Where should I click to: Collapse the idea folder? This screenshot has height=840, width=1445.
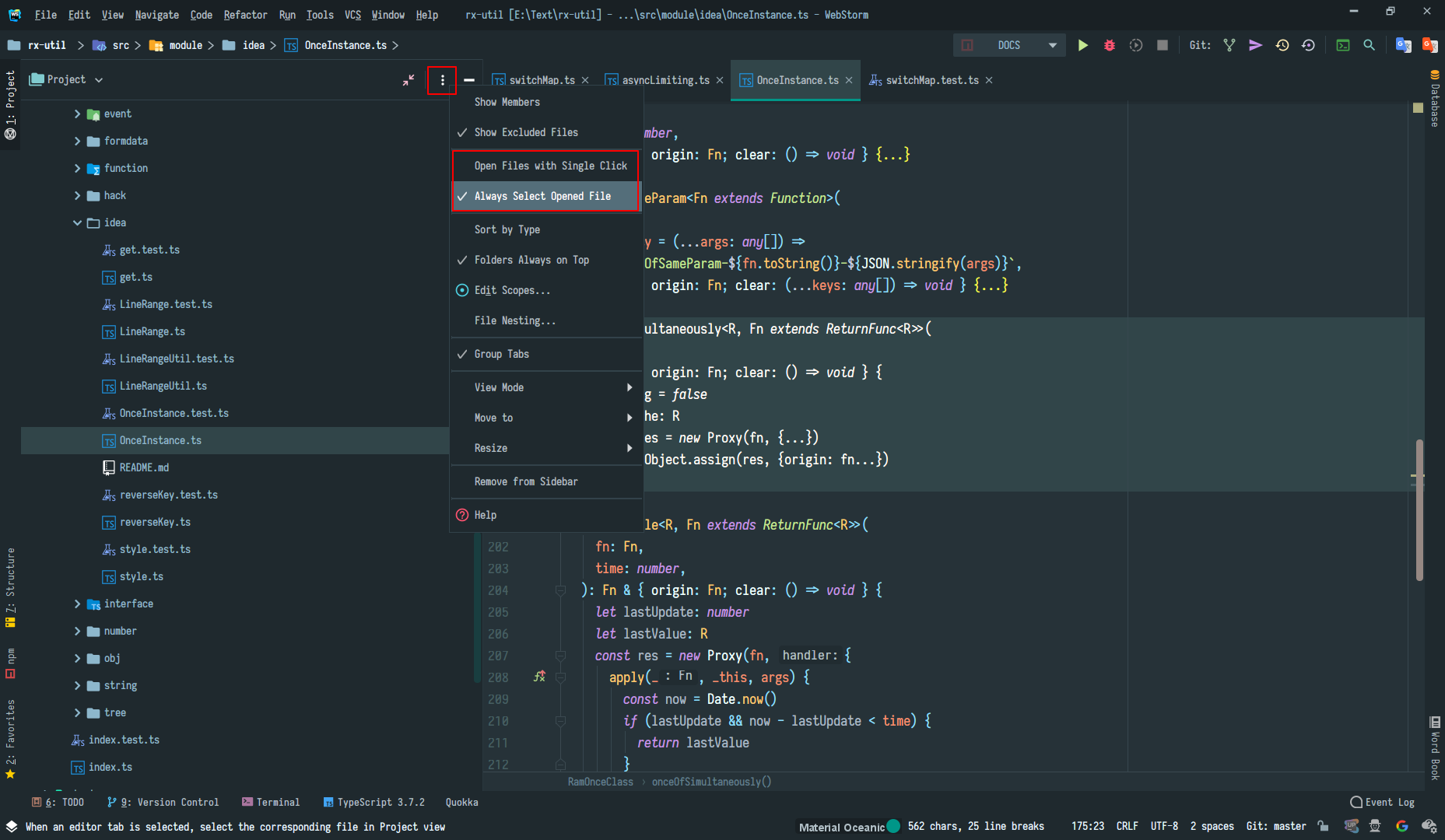[x=77, y=222]
